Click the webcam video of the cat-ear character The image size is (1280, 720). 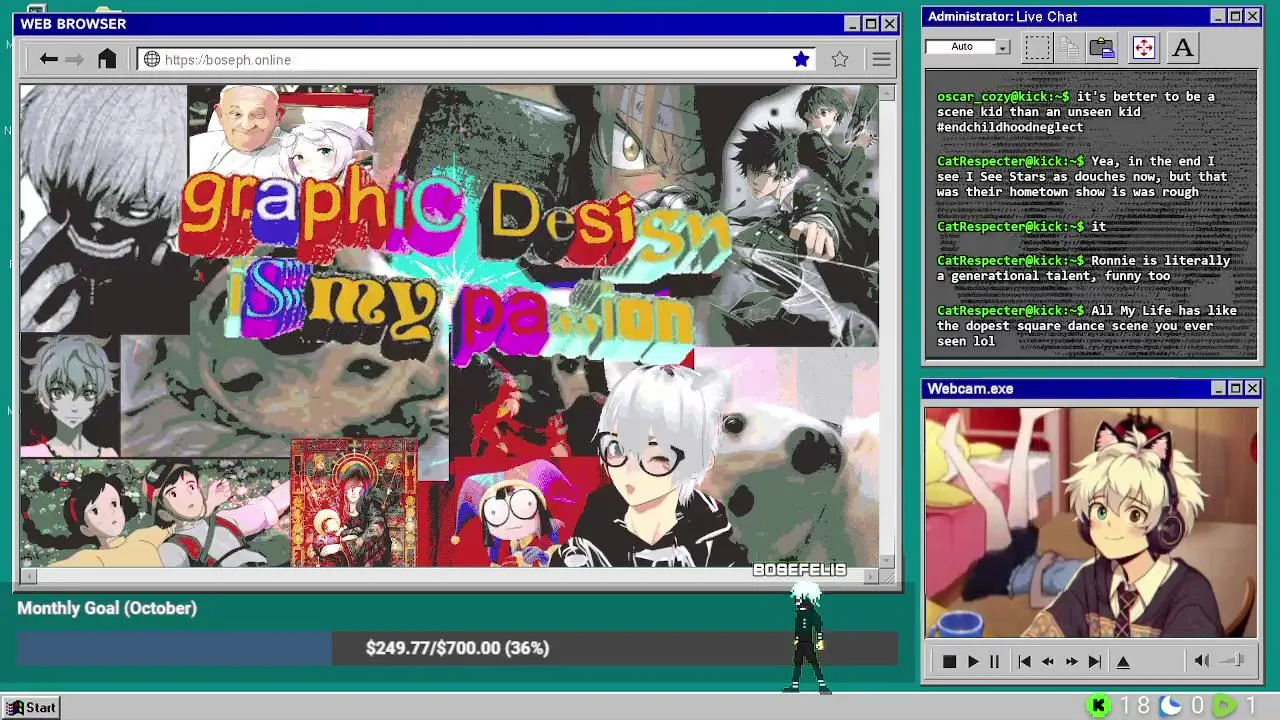(x=1091, y=522)
